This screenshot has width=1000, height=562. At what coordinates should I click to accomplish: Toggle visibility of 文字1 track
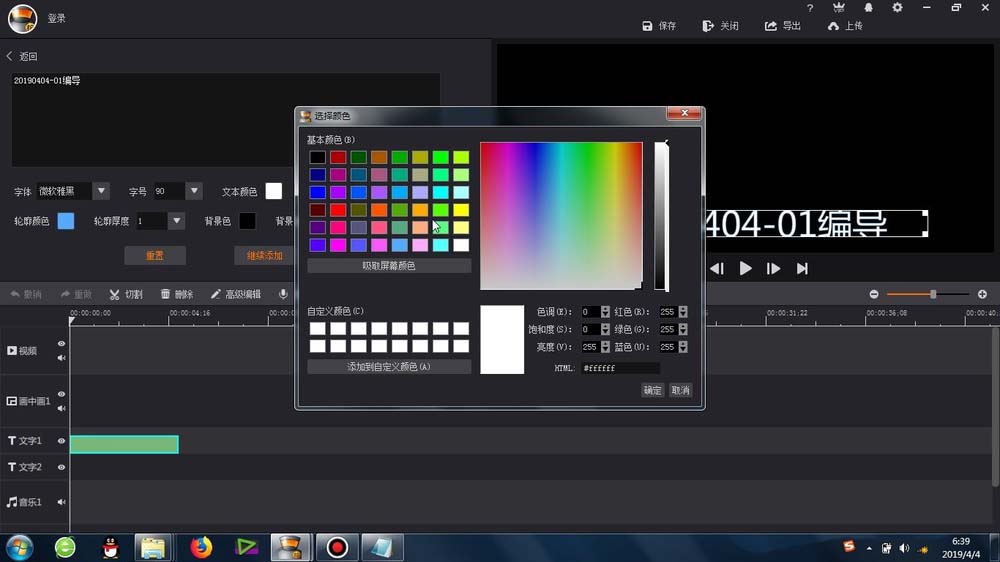[x=61, y=441]
